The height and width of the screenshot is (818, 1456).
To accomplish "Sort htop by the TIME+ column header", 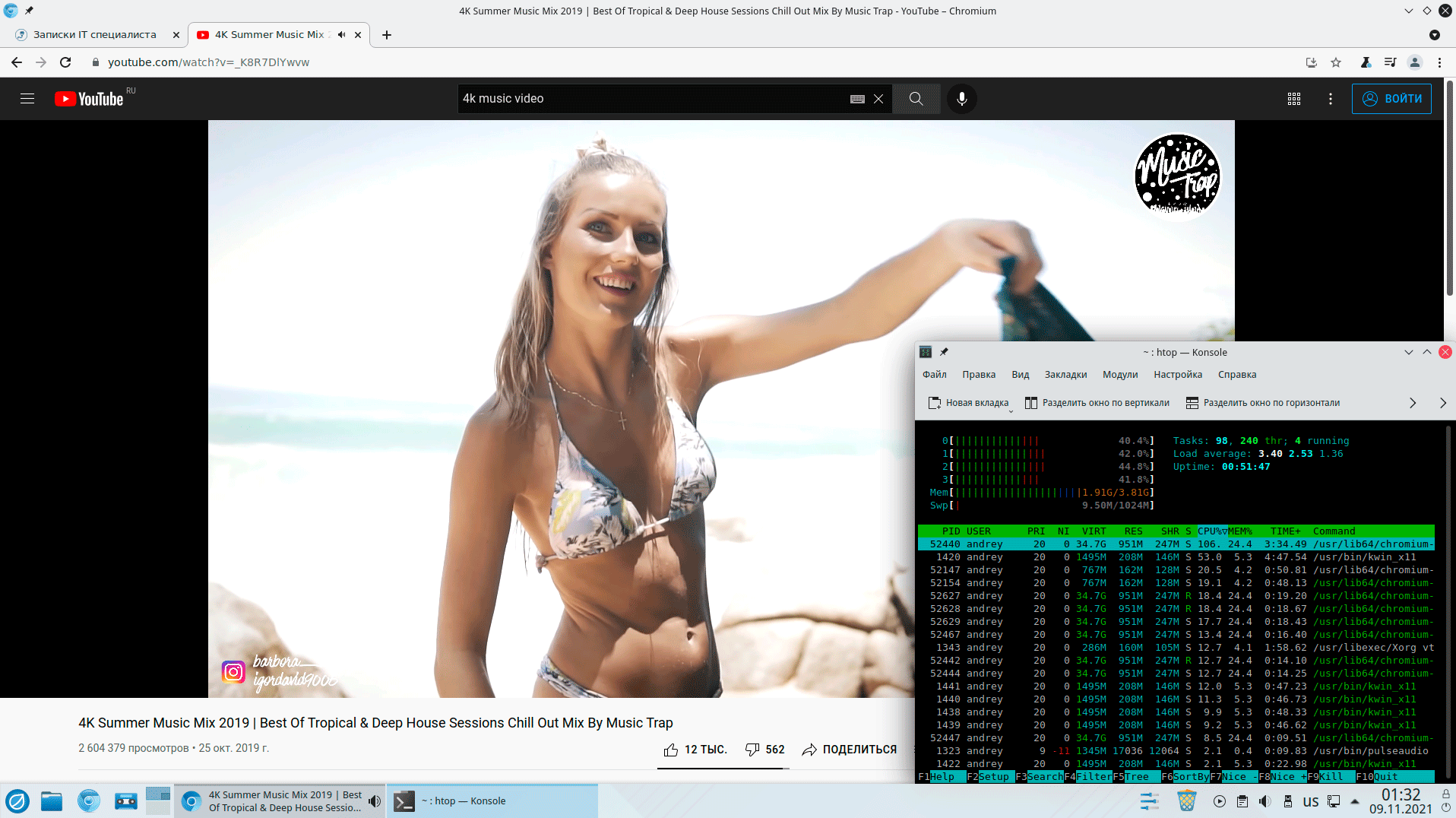I will coord(1285,531).
